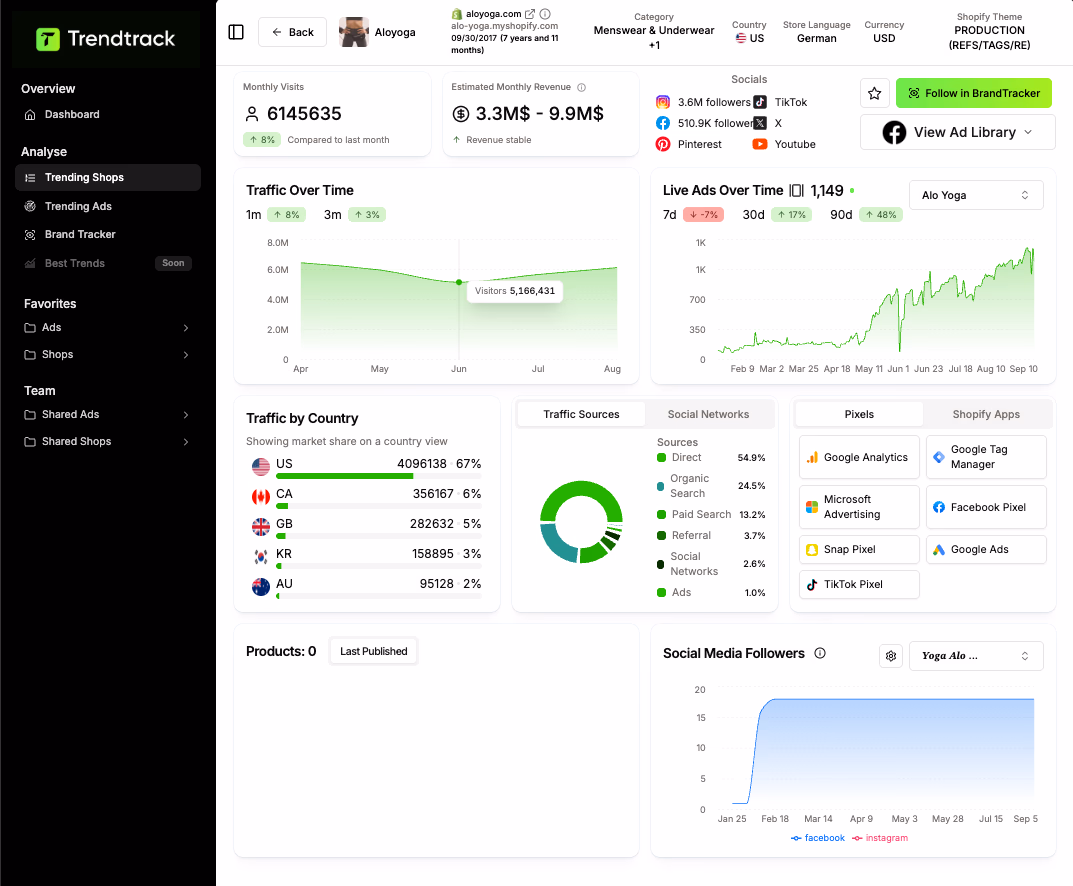Click the Google Analytics pixel card
This screenshot has width=1073, height=886.
coord(859,457)
